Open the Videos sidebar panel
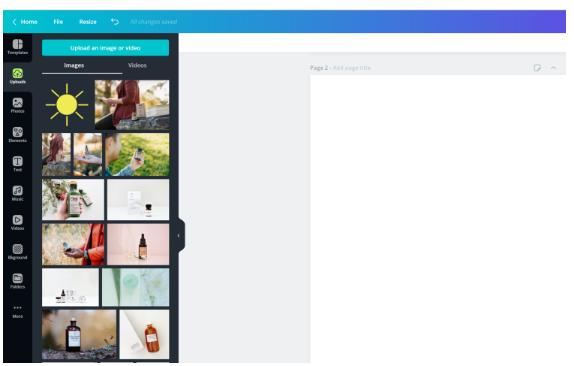 [17, 223]
